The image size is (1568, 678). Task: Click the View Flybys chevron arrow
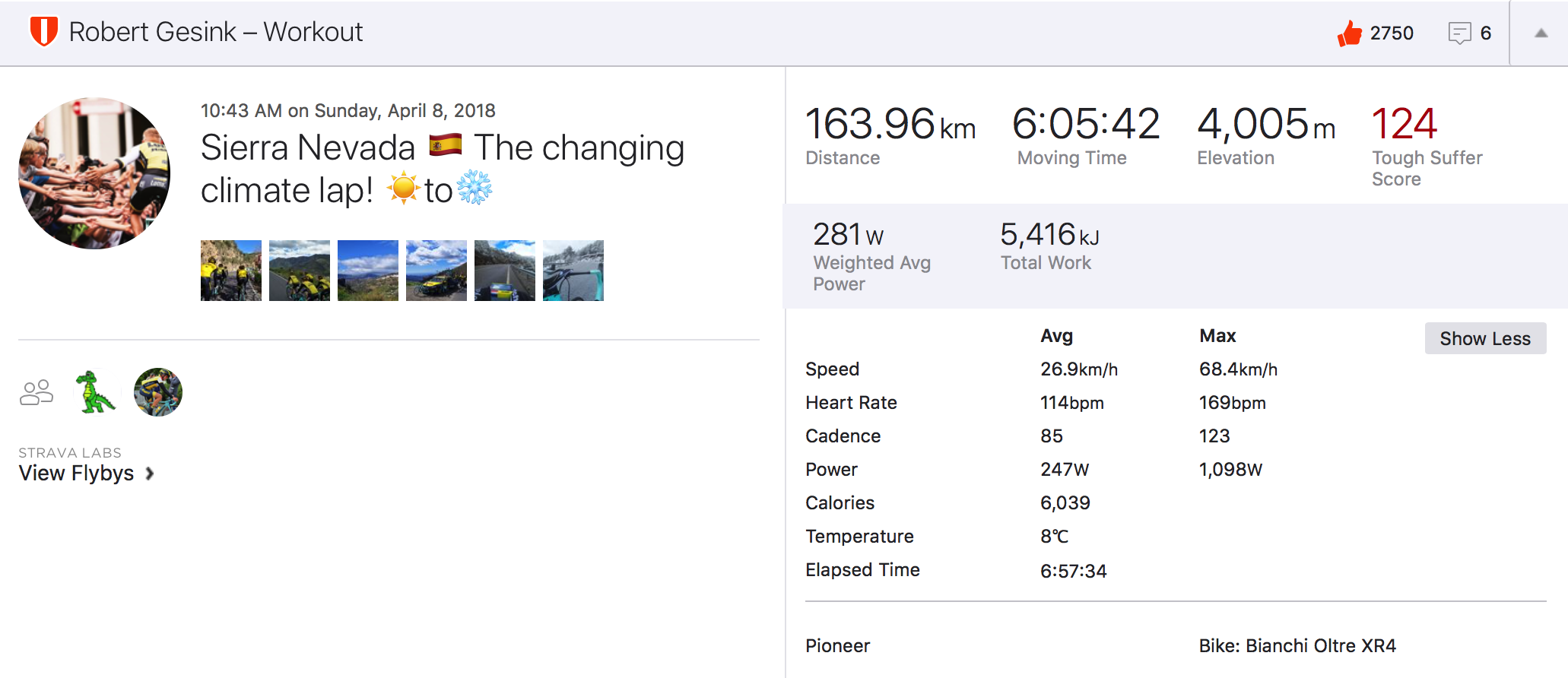coord(150,474)
